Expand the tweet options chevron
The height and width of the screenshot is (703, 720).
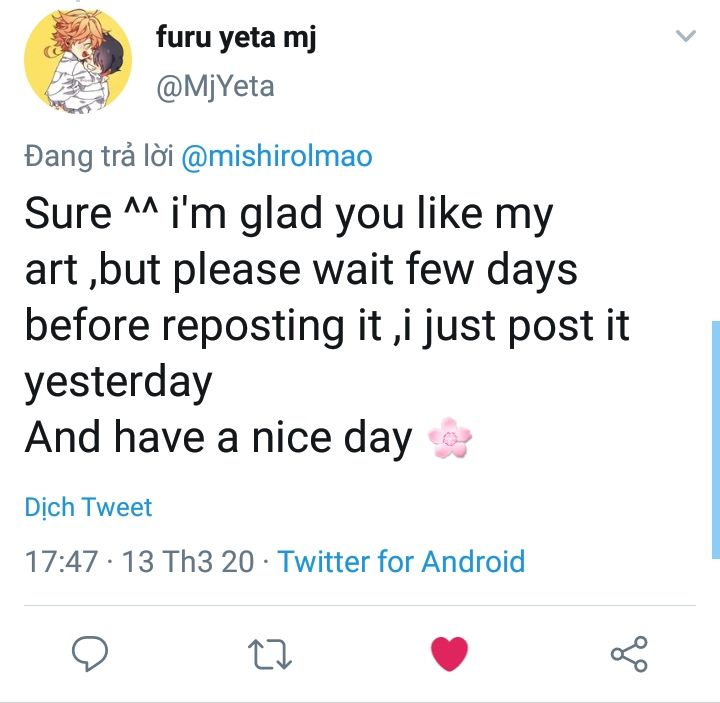[x=685, y=37]
